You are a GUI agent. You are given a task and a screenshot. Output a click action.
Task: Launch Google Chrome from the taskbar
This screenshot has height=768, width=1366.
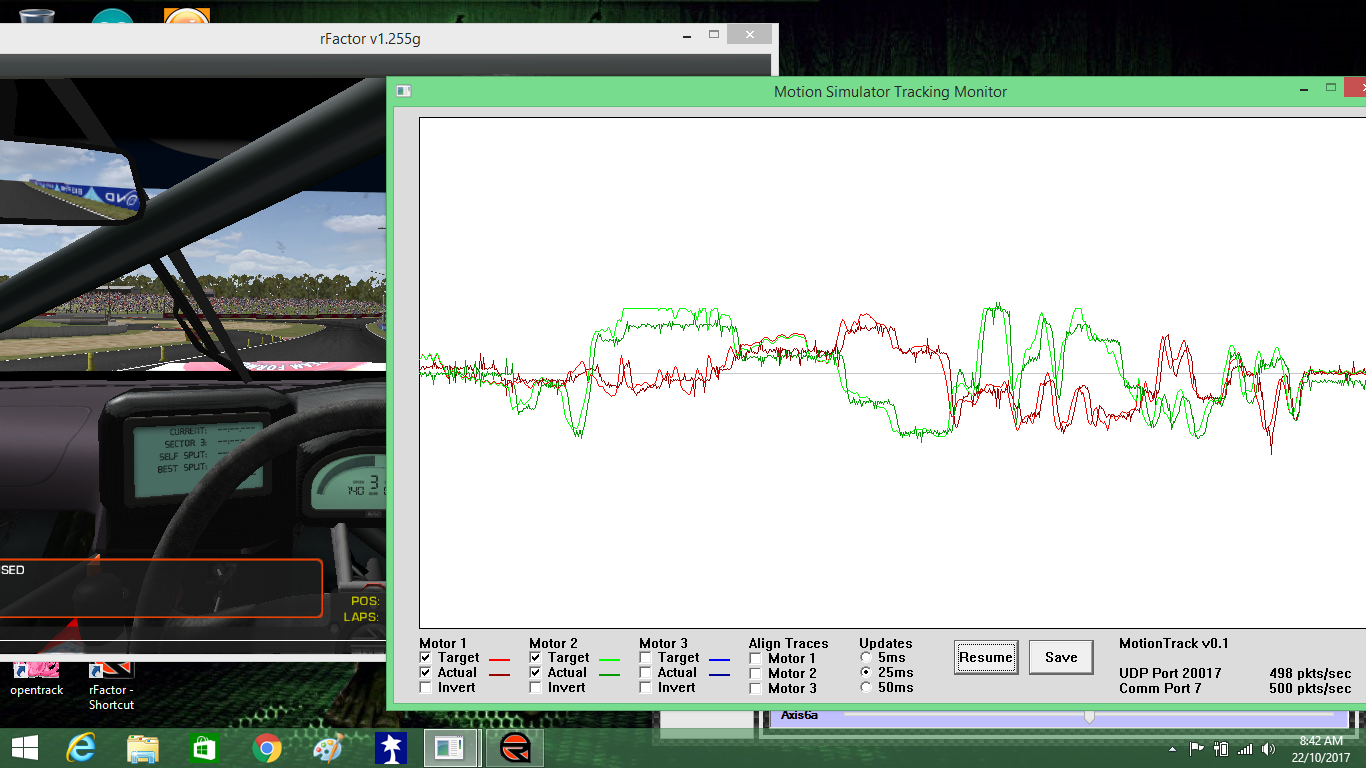(266, 748)
